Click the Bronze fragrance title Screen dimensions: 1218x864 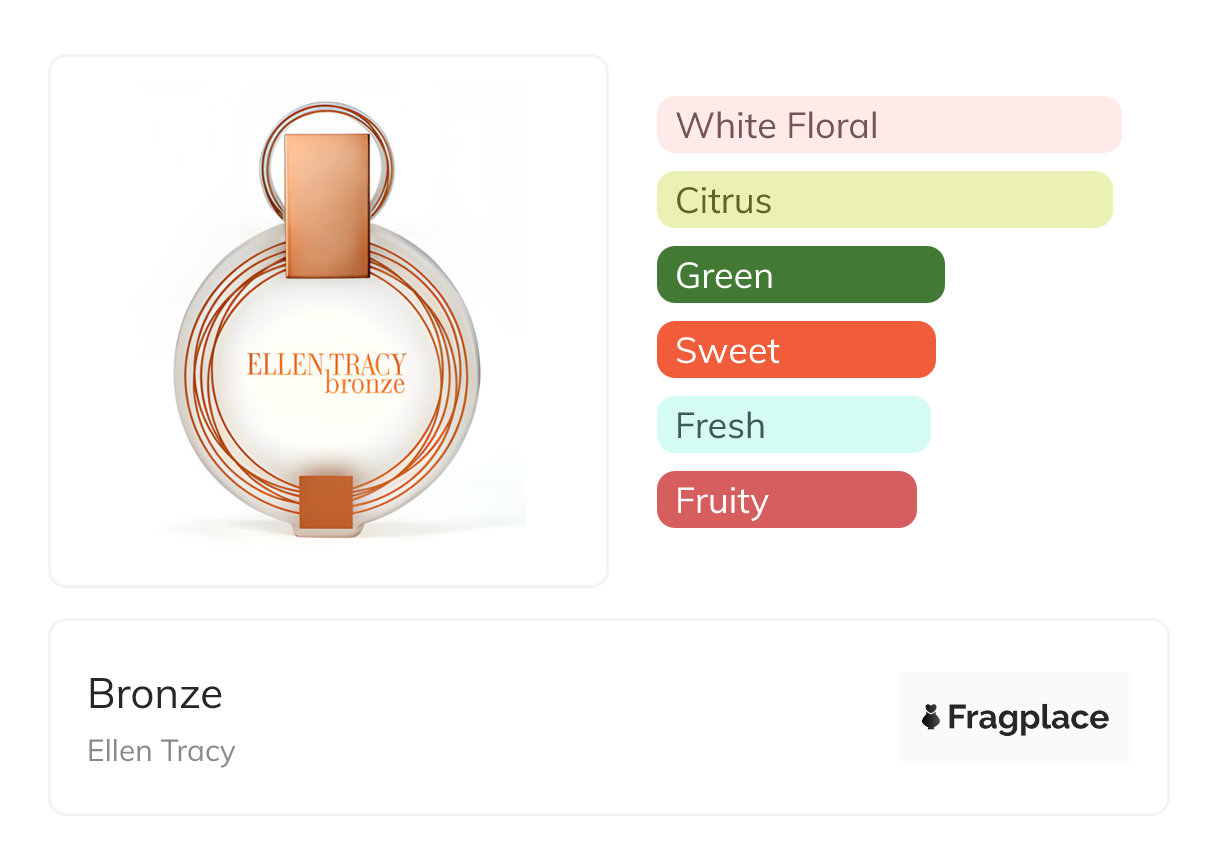tap(155, 694)
